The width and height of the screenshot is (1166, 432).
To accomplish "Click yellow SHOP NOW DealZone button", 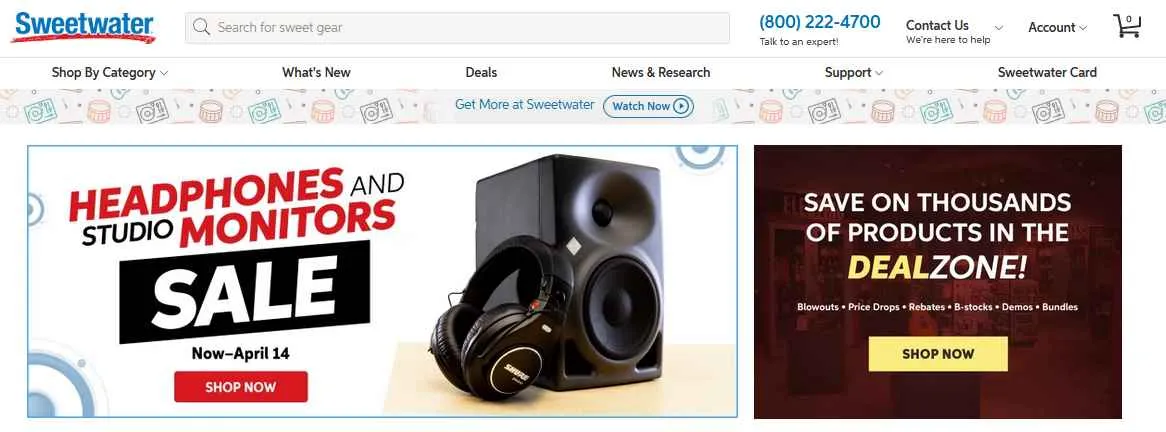I will point(938,354).
